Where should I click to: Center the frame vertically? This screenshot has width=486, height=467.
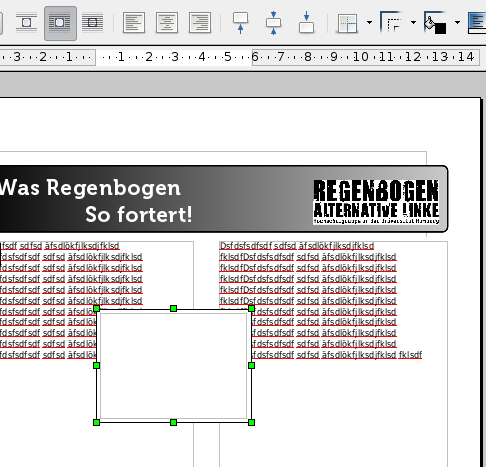273,23
